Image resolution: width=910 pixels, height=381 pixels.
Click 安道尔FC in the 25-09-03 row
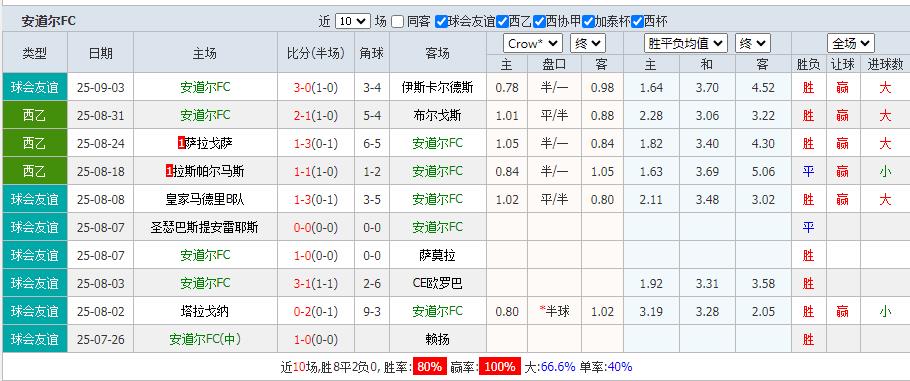tap(205, 88)
